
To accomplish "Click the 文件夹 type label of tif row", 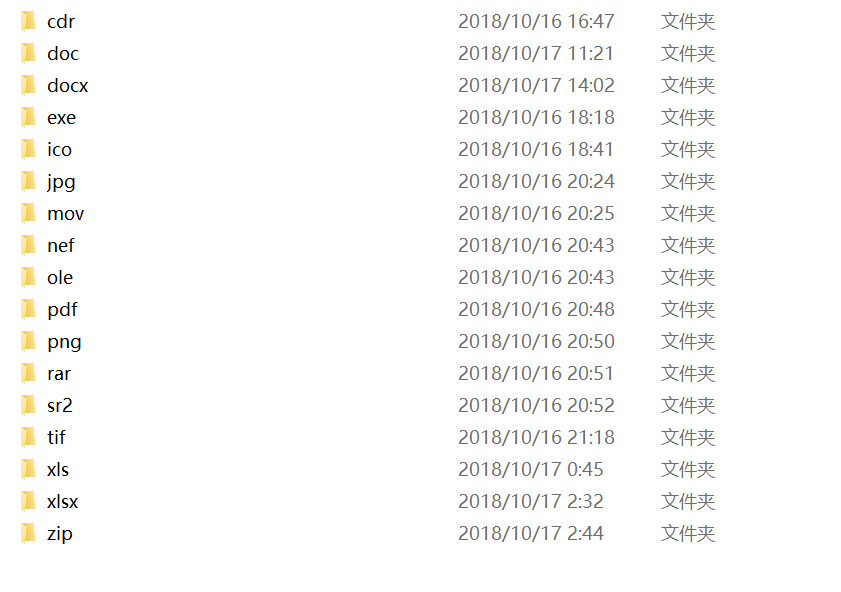I will 688,438.
